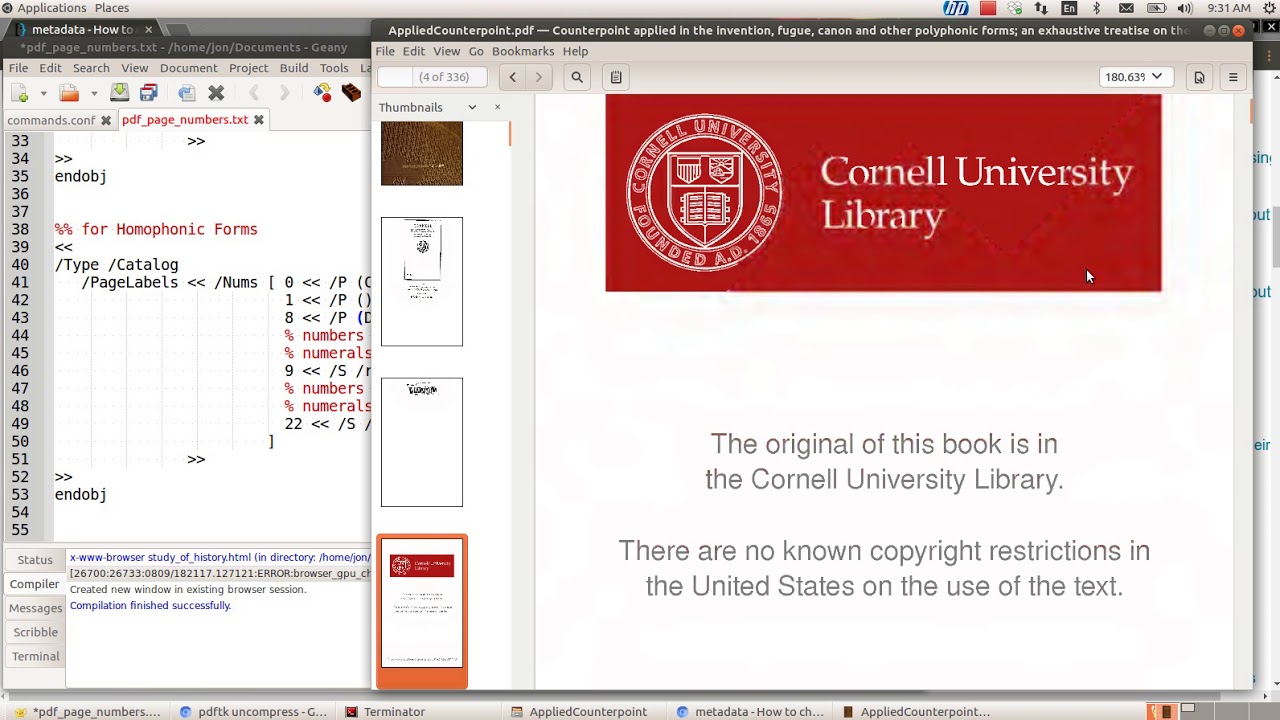Click the Dropbox tray icon
This screenshot has height=720, width=1280.
tap(1015, 8)
